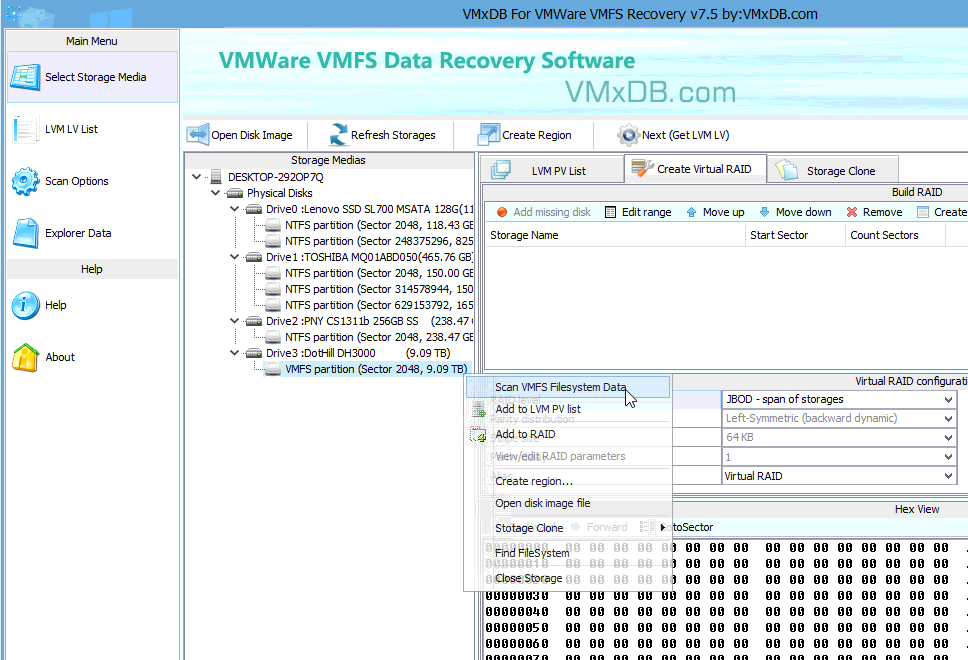Click the Create Region toolbar icon
This screenshot has width=968, height=660.
[489, 135]
